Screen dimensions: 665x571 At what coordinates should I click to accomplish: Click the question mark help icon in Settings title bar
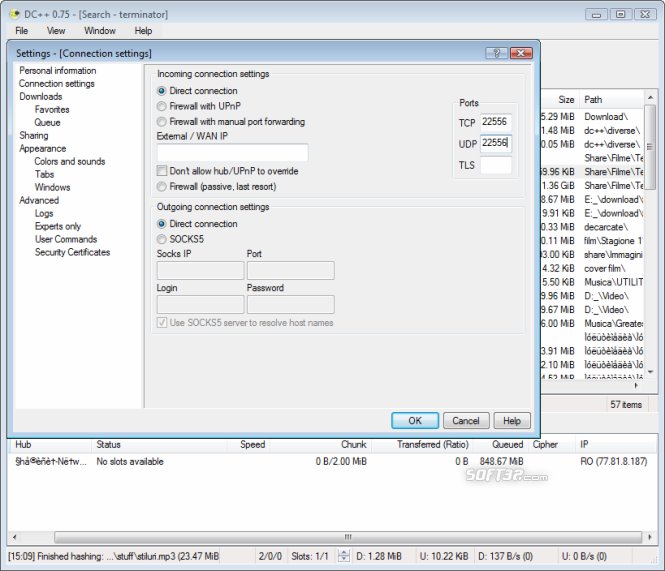[x=496, y=53]
